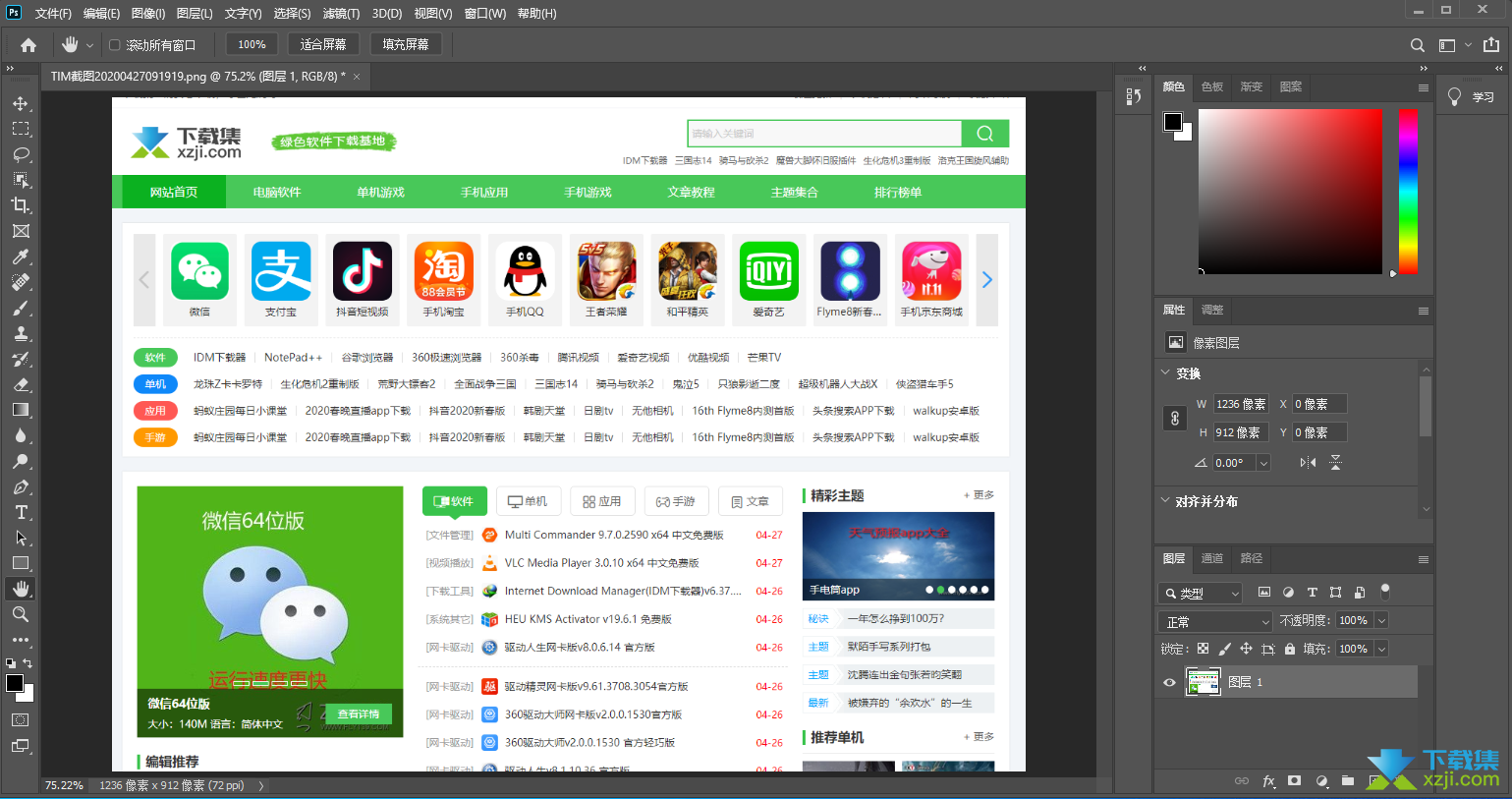Add a layer mask
This screenshot has width=1512, height=799.
(x=1295, y=781)
